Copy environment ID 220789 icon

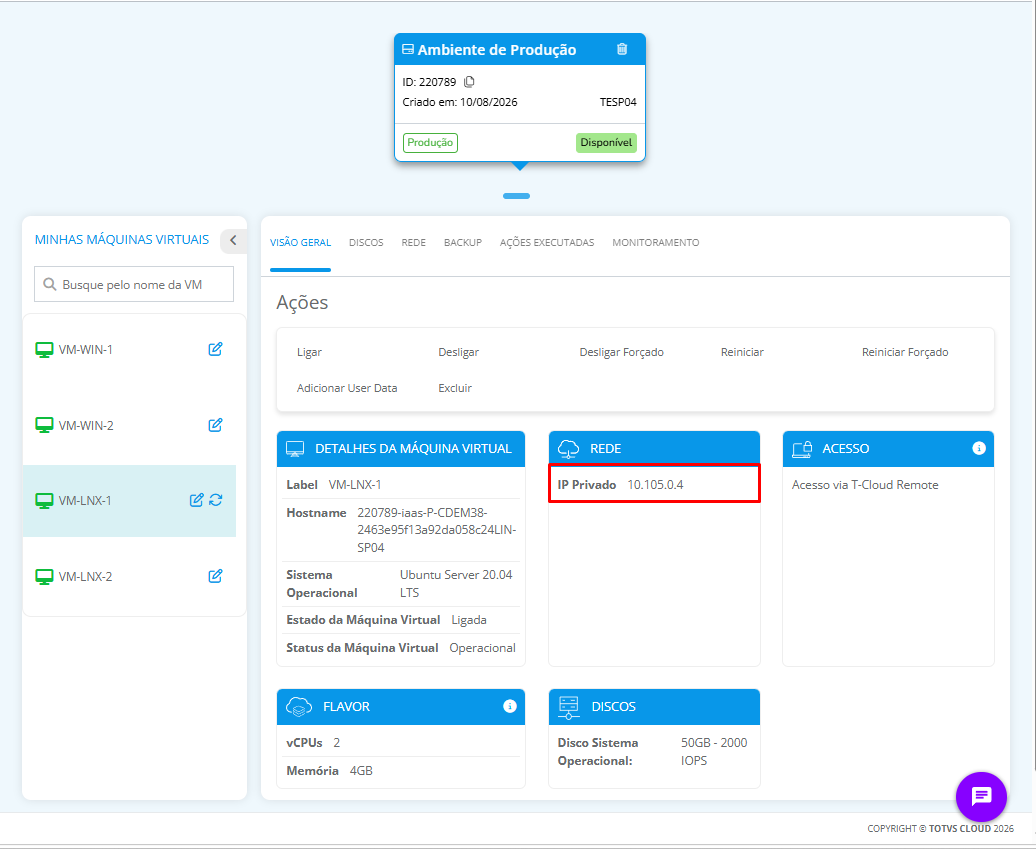click(x=469, y=82)
